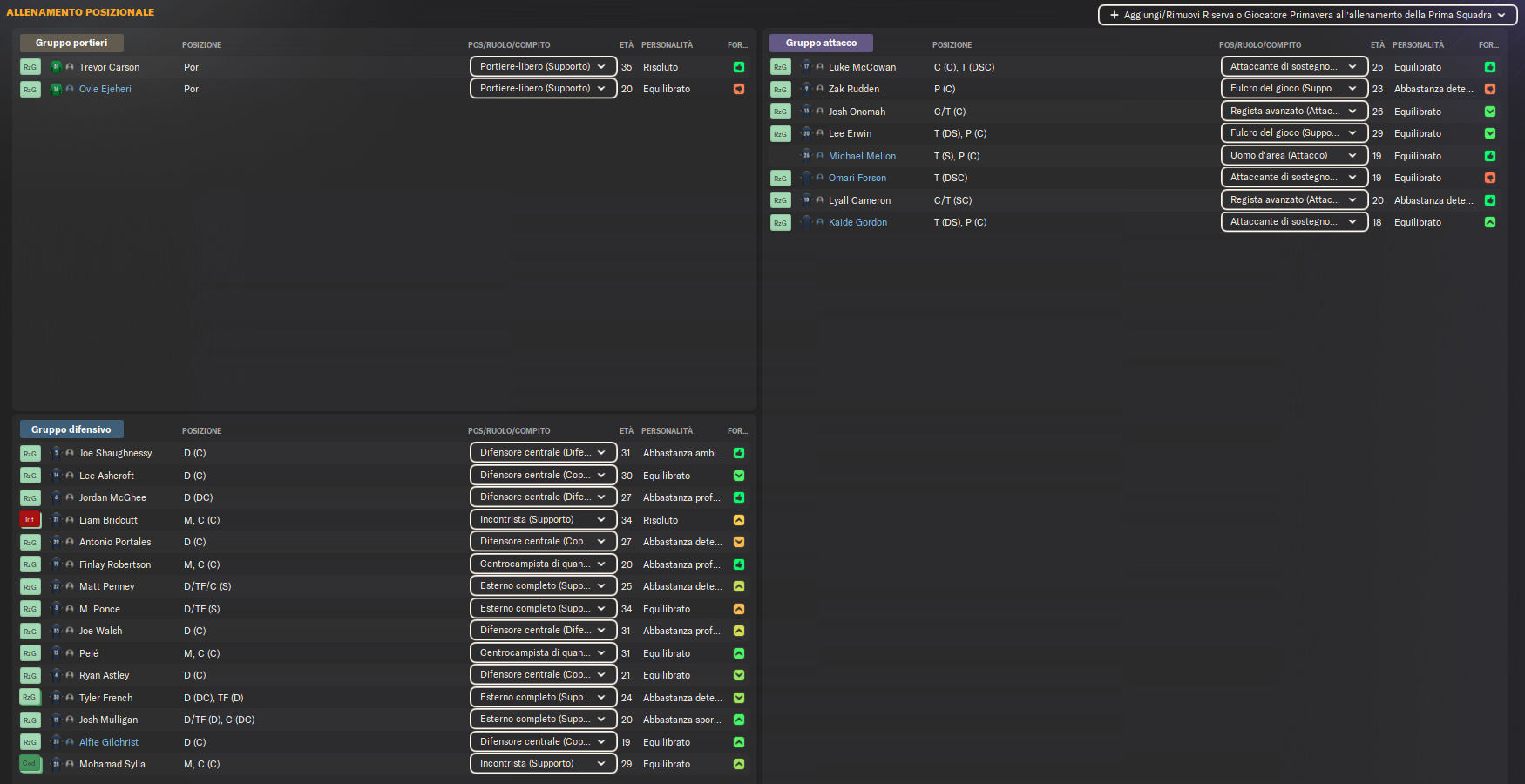This screenshot has width=1525, height=784.
Task: Open Trevor Carson's Portiere-libero role dropdown
Action: coord(543,66)
